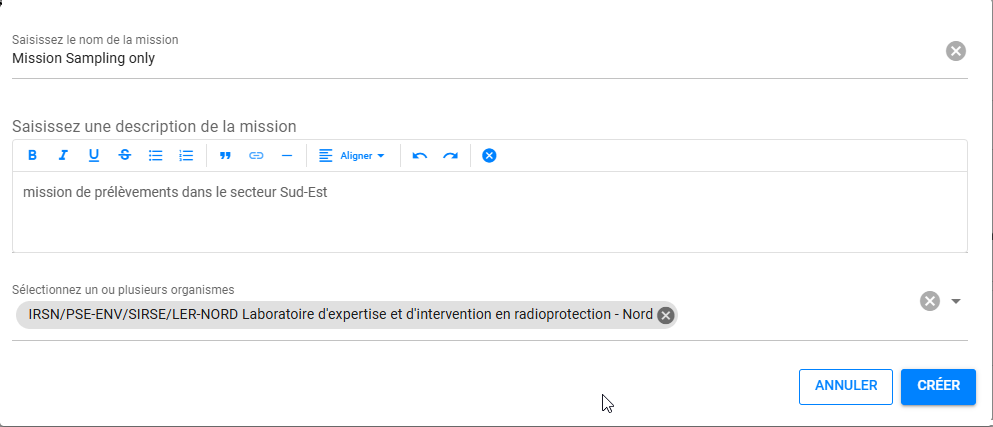Insert a horizontal rule in the description
This screenshot has height=427, width=993.
(287, 156)
